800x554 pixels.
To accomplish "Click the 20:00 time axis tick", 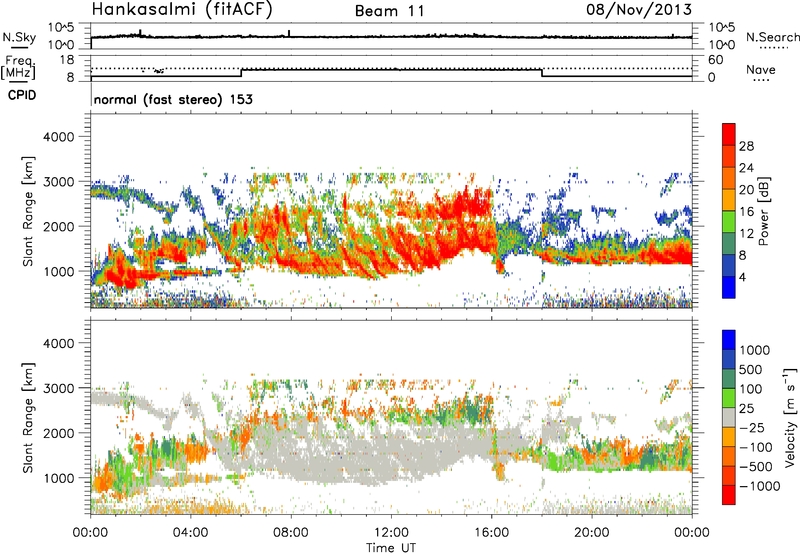I will tap(592, 533).
